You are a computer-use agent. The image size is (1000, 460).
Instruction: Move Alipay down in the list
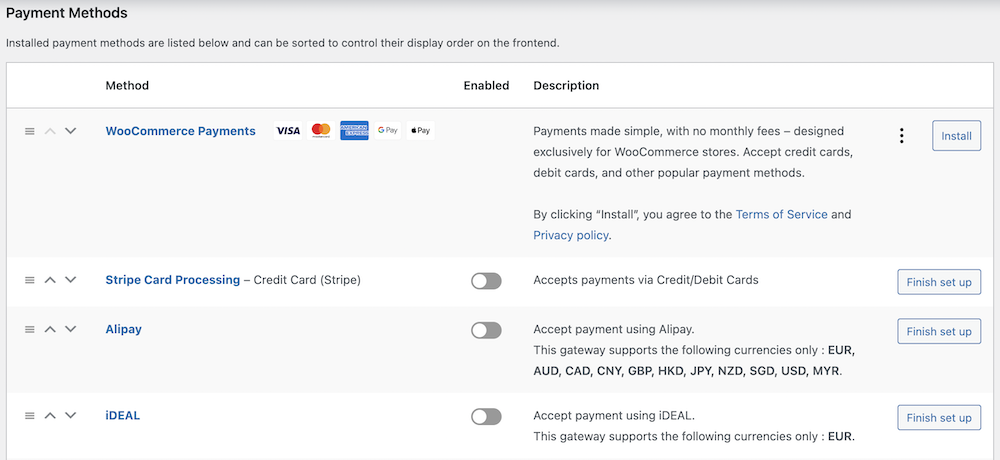70,330
